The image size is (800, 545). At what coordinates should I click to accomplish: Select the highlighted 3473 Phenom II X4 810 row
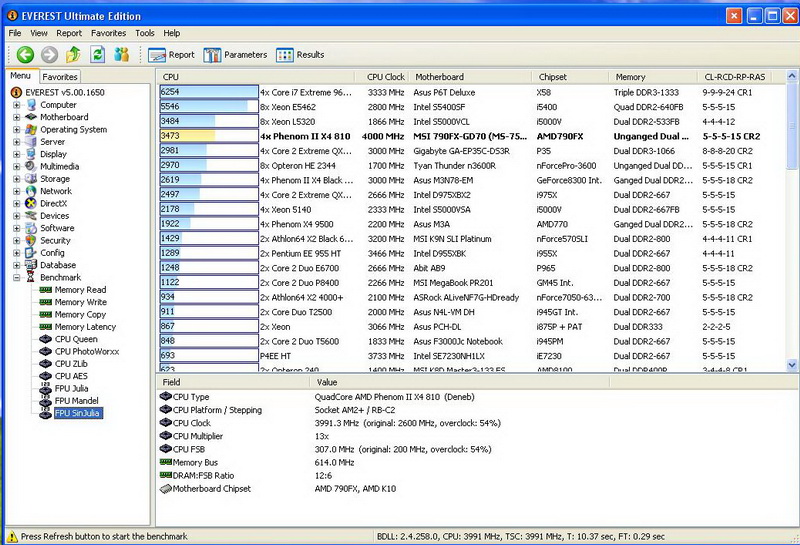click(472, 136)
